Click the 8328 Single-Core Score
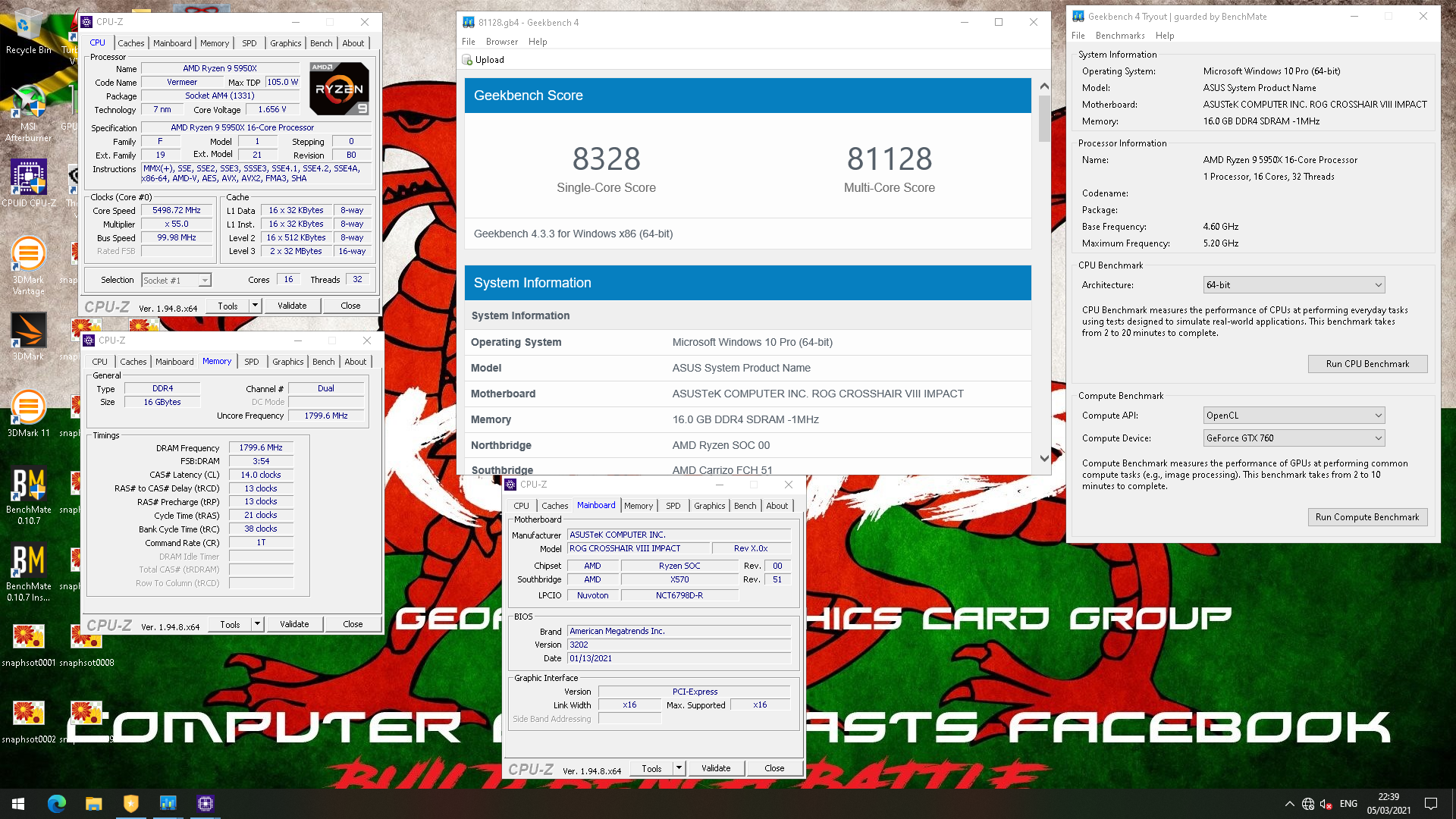This screenshot has width=1456, height=819. (x=606, y=159)
